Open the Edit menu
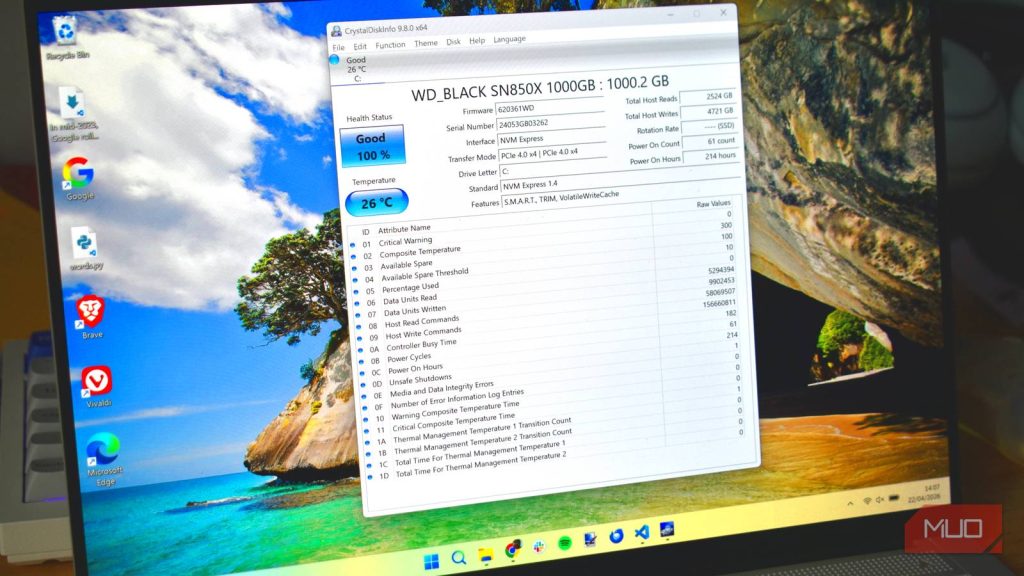This screenshot has width=1024, height=576. pos(360,47)
